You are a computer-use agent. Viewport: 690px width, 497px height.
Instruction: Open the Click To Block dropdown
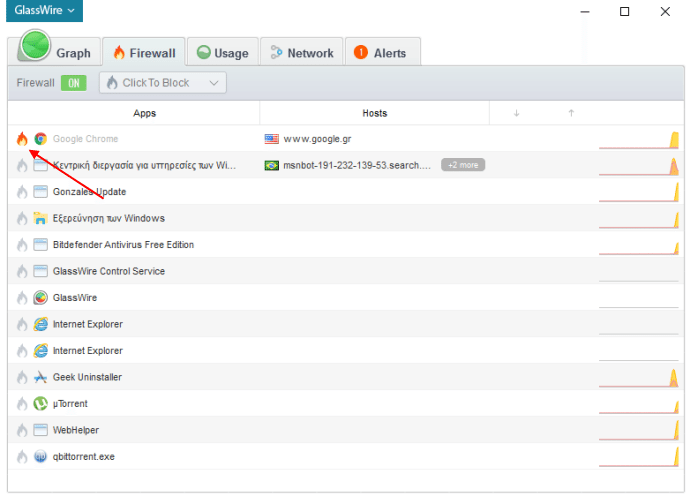(163, 83)
